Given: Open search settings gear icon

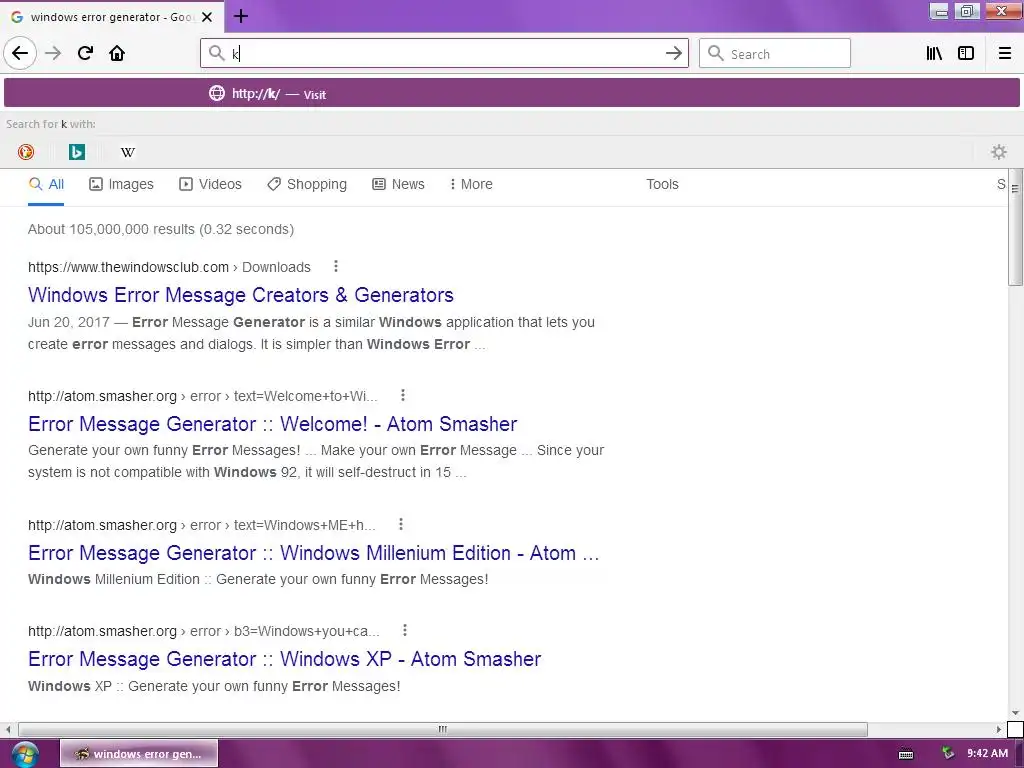Looking at the screenshot, I should (999, 152).
